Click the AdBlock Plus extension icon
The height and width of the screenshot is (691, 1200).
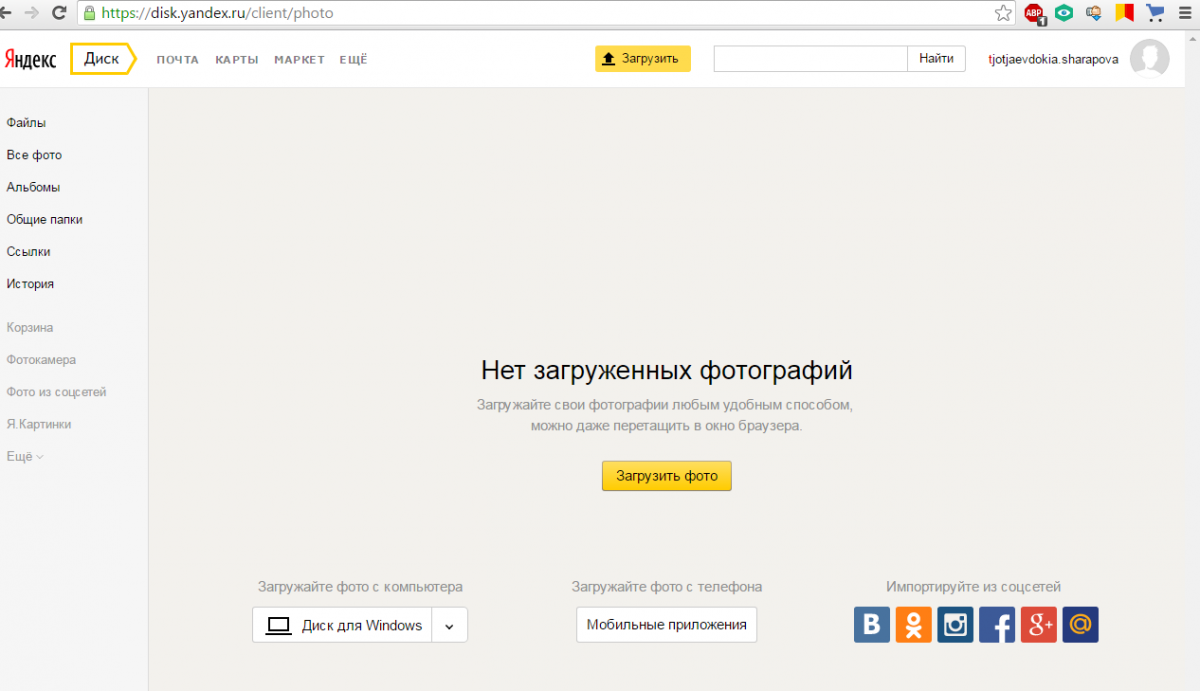point(1034,13)
